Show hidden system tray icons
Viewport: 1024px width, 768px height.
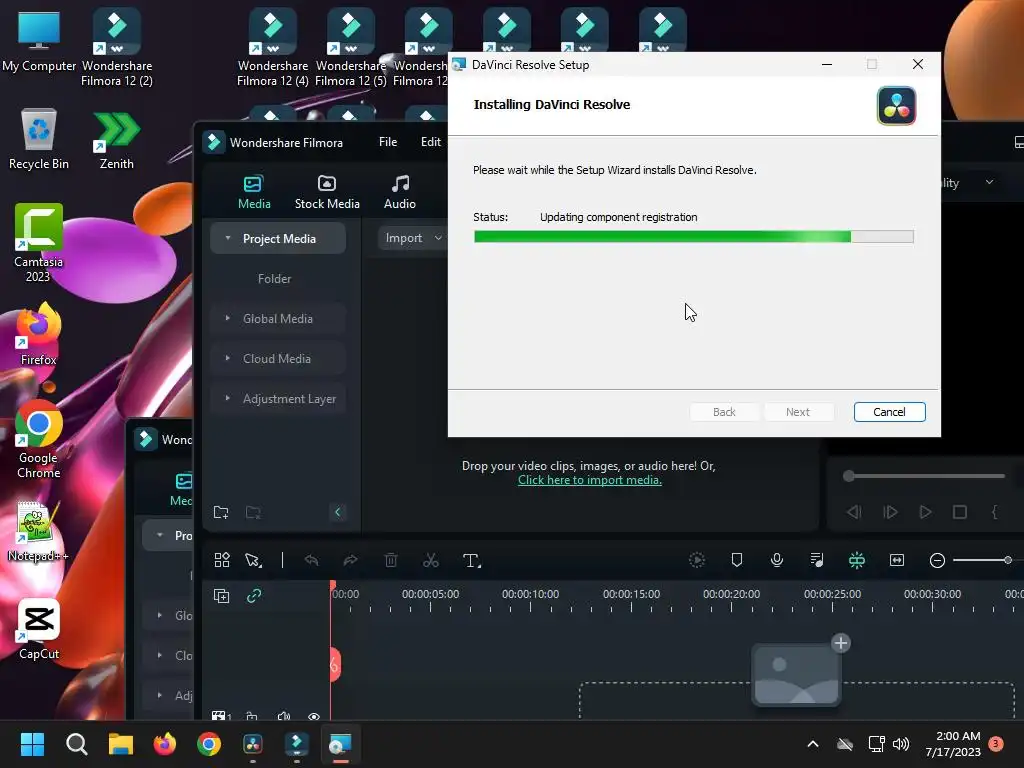point(813,744)
